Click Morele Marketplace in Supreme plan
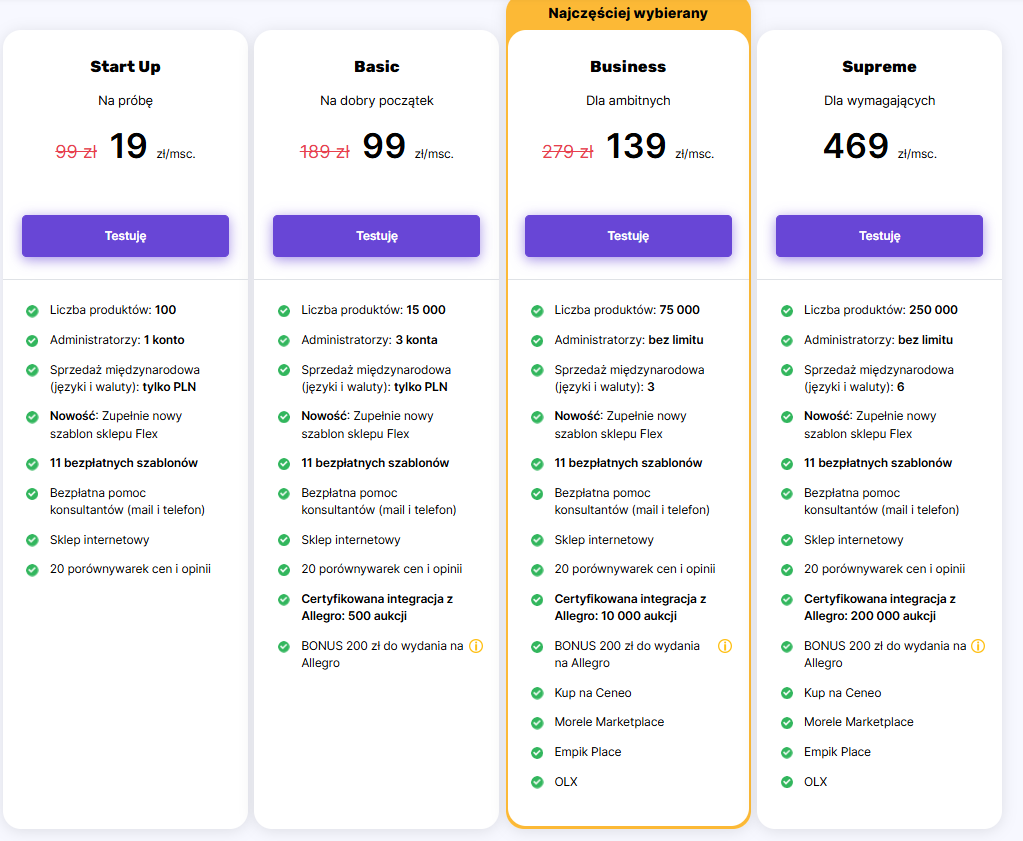Screen dimensions: 1023x841 click(858, 722)
